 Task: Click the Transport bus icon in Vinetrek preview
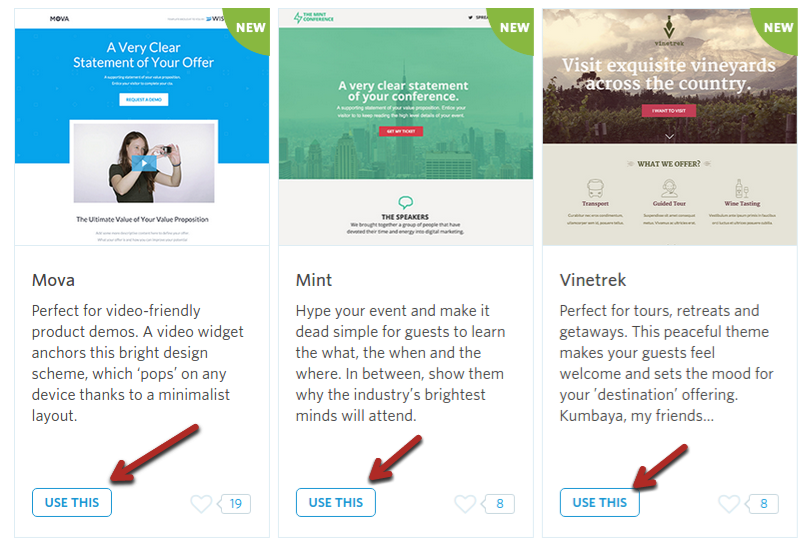coord(595,188)
